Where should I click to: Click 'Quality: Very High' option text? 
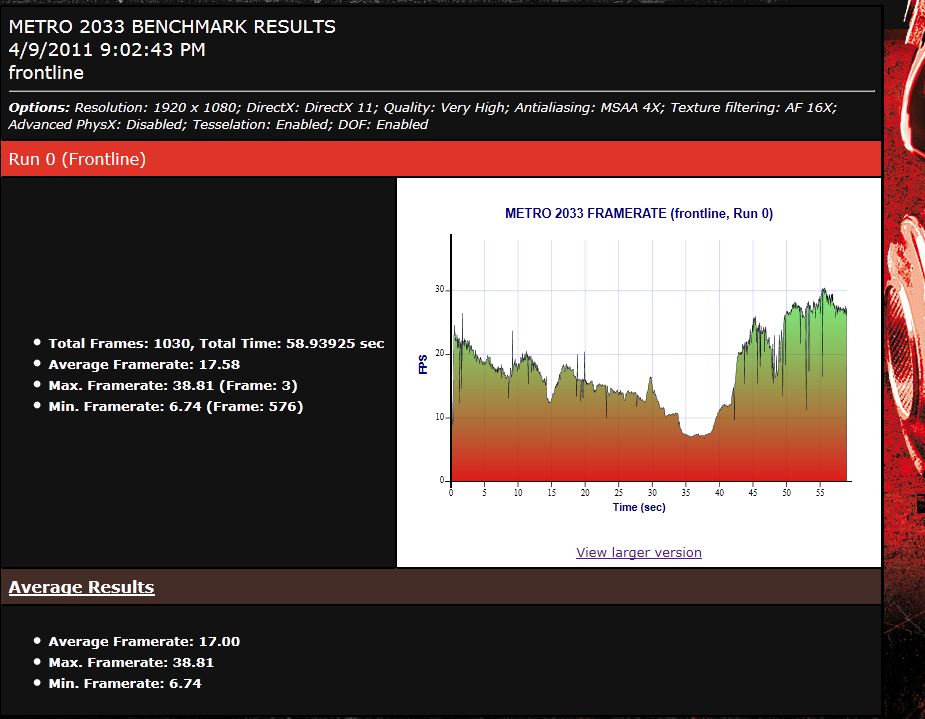click(444, 107)
